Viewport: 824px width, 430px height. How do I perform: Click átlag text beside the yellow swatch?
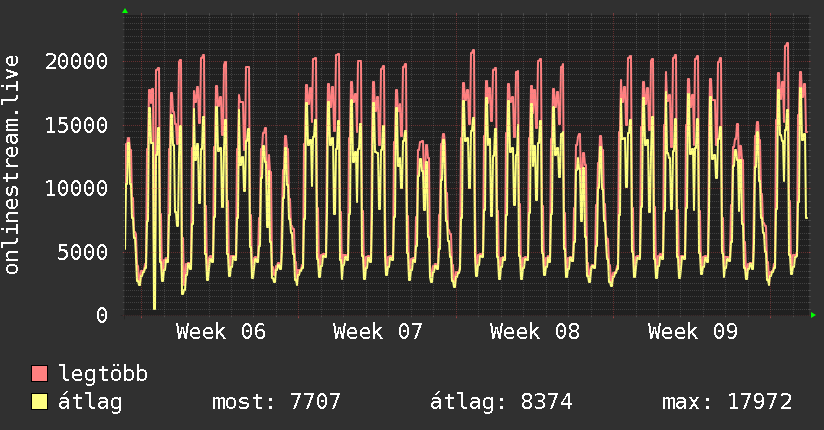90,402
